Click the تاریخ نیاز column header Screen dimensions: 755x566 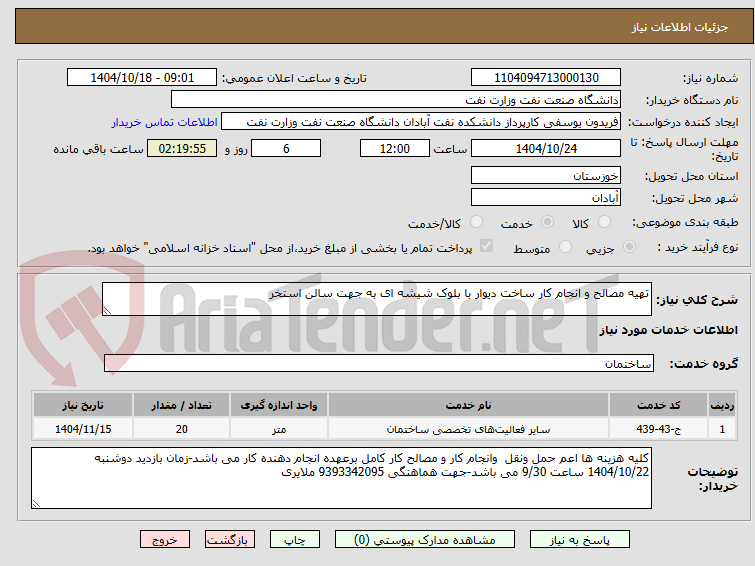click(x=83, y=405)
